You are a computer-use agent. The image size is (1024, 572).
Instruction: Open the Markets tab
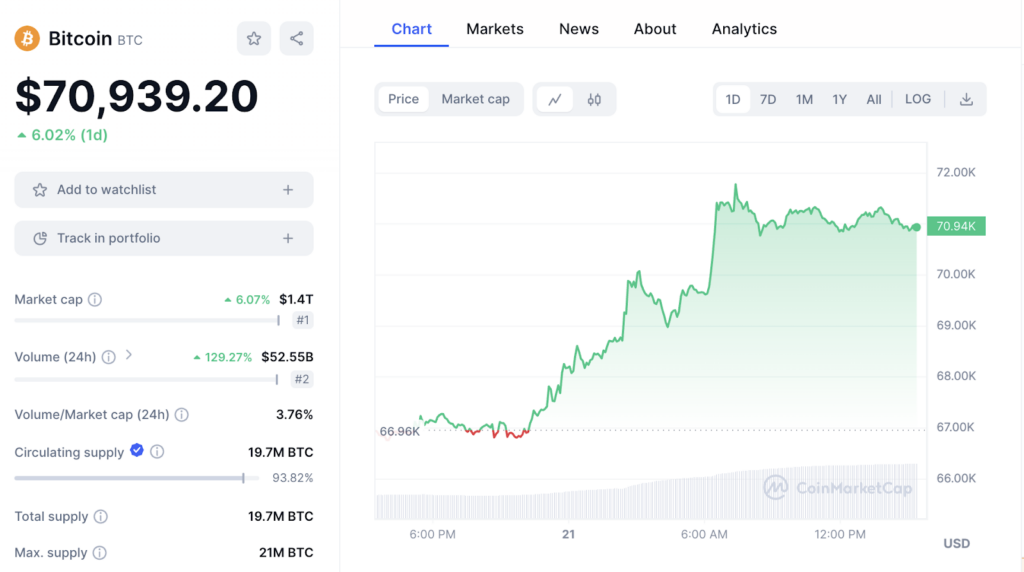click(495, 29)
